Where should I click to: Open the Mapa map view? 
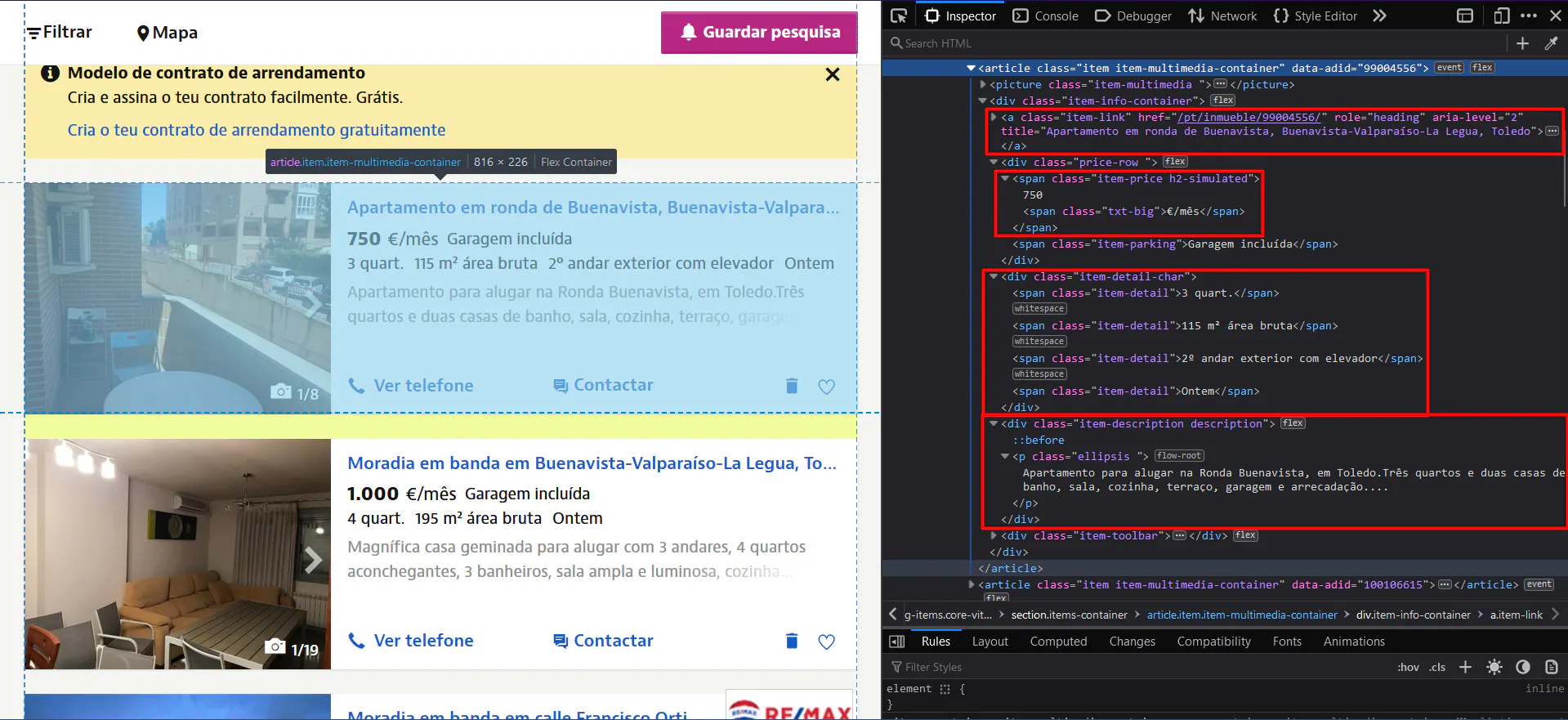click(168, 33)
